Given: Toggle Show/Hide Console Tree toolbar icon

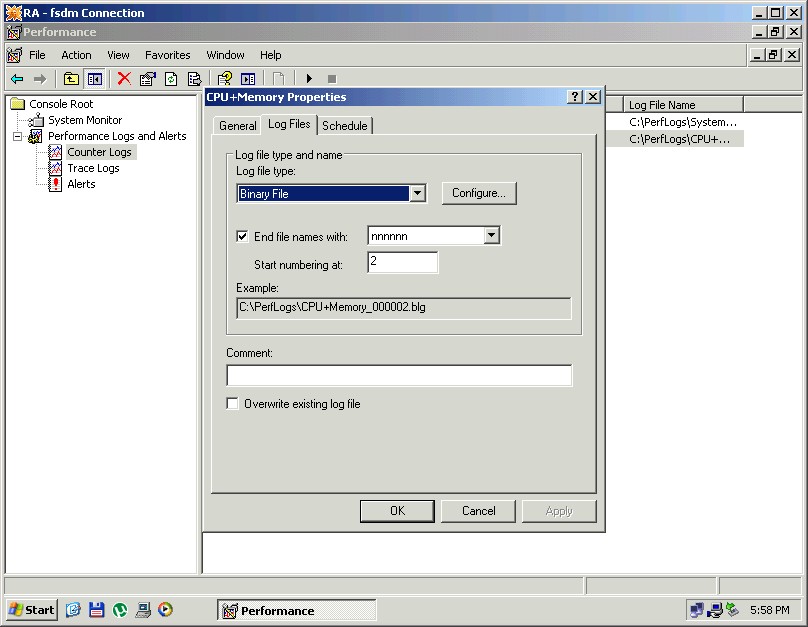Looking at the screenshot, I should pyautogui.click(x=94, y=79).
